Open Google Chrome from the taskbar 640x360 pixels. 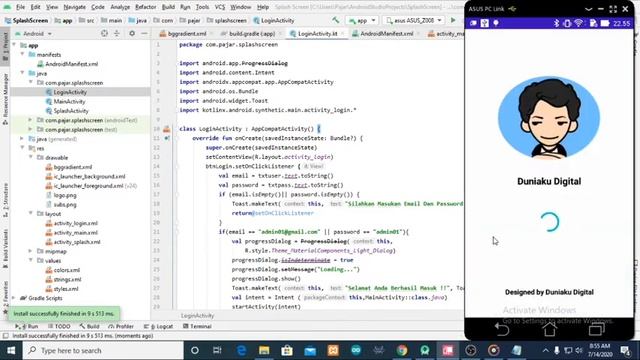pos(402,351)
